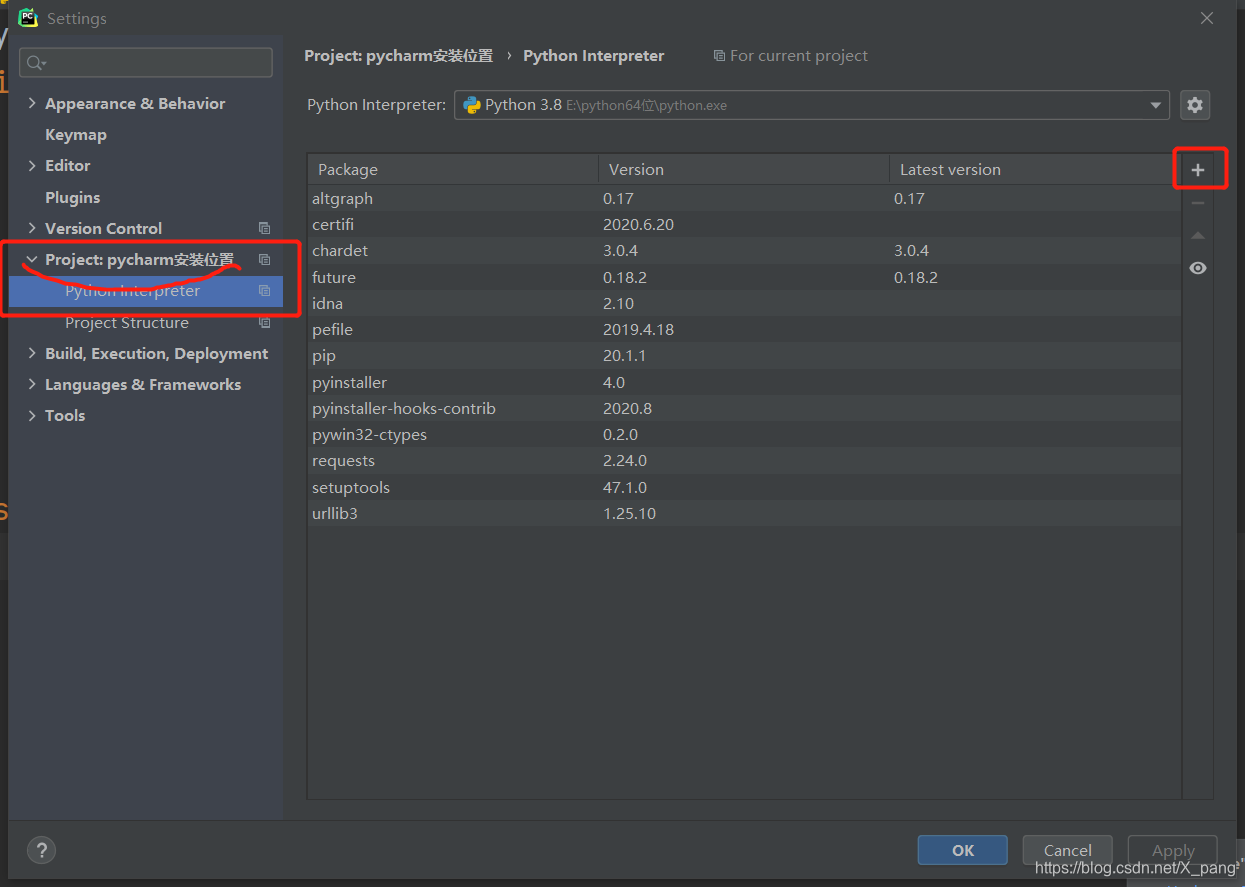
Task: Click breadcrumb Project: pycharm安装位置
Action: (399, 56)
